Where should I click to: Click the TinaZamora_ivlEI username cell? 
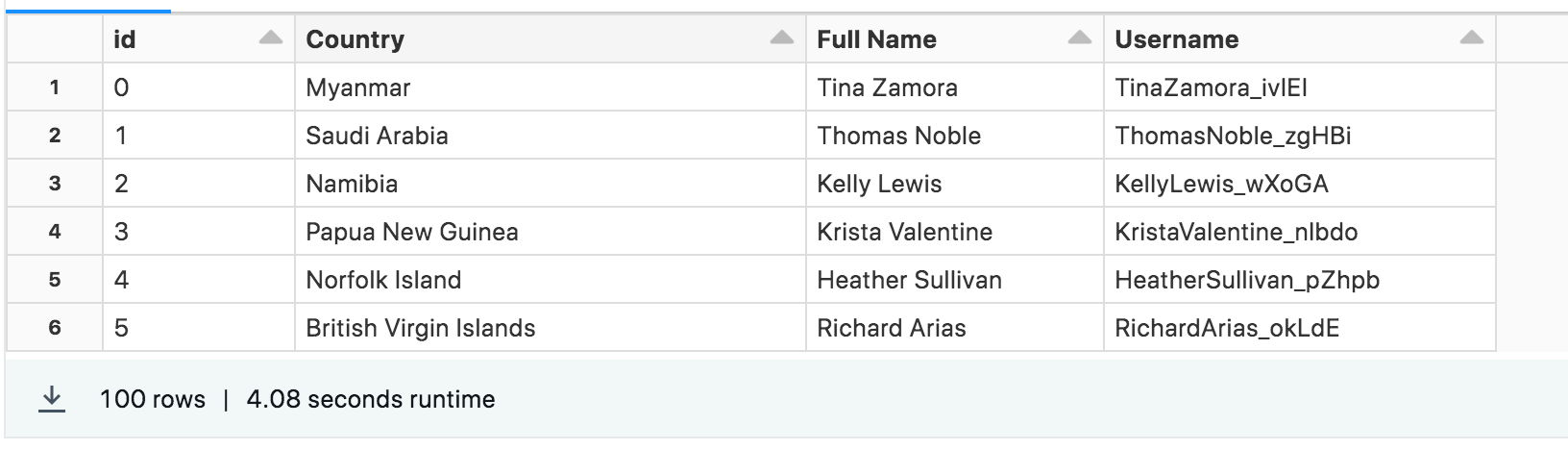(1299, 87)
